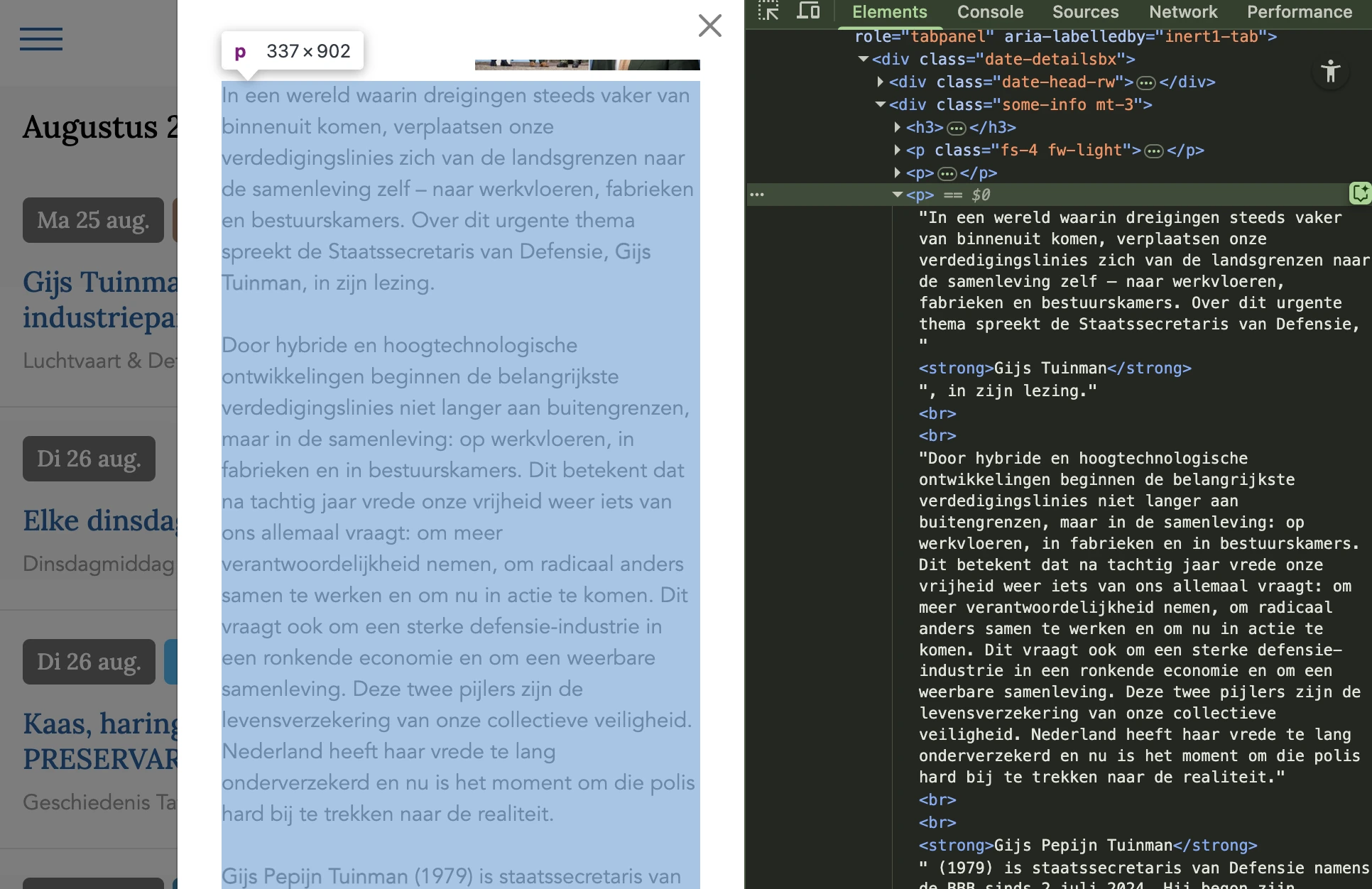Activate the inspect element picker icon
The height and width of the screenshot is (889, 1372).
[x=768, y=11]
